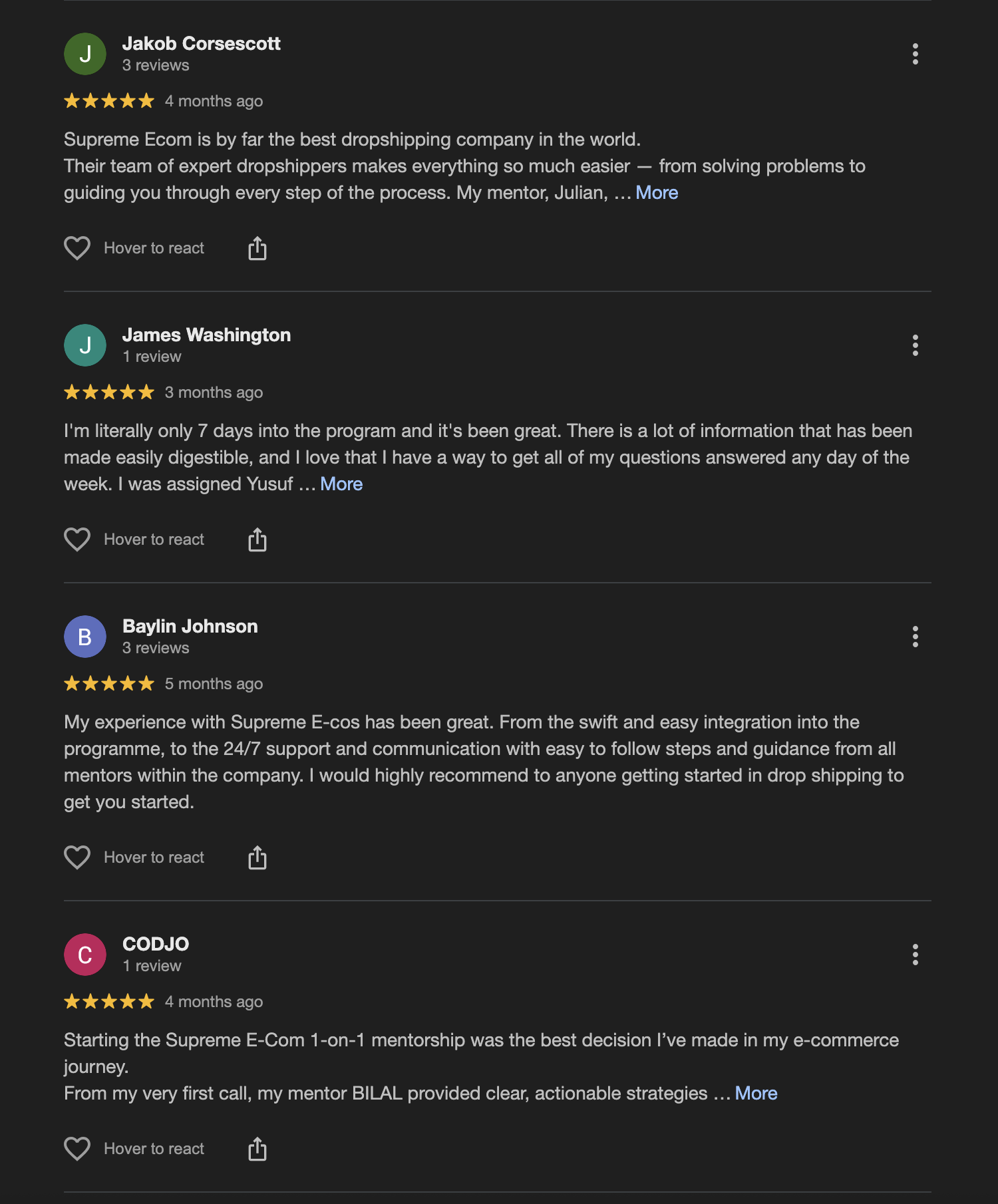The width and height of the screenshot is (998, 1204).
Task: Expand CODJO's review with the More link
Action: point(756,1093)
